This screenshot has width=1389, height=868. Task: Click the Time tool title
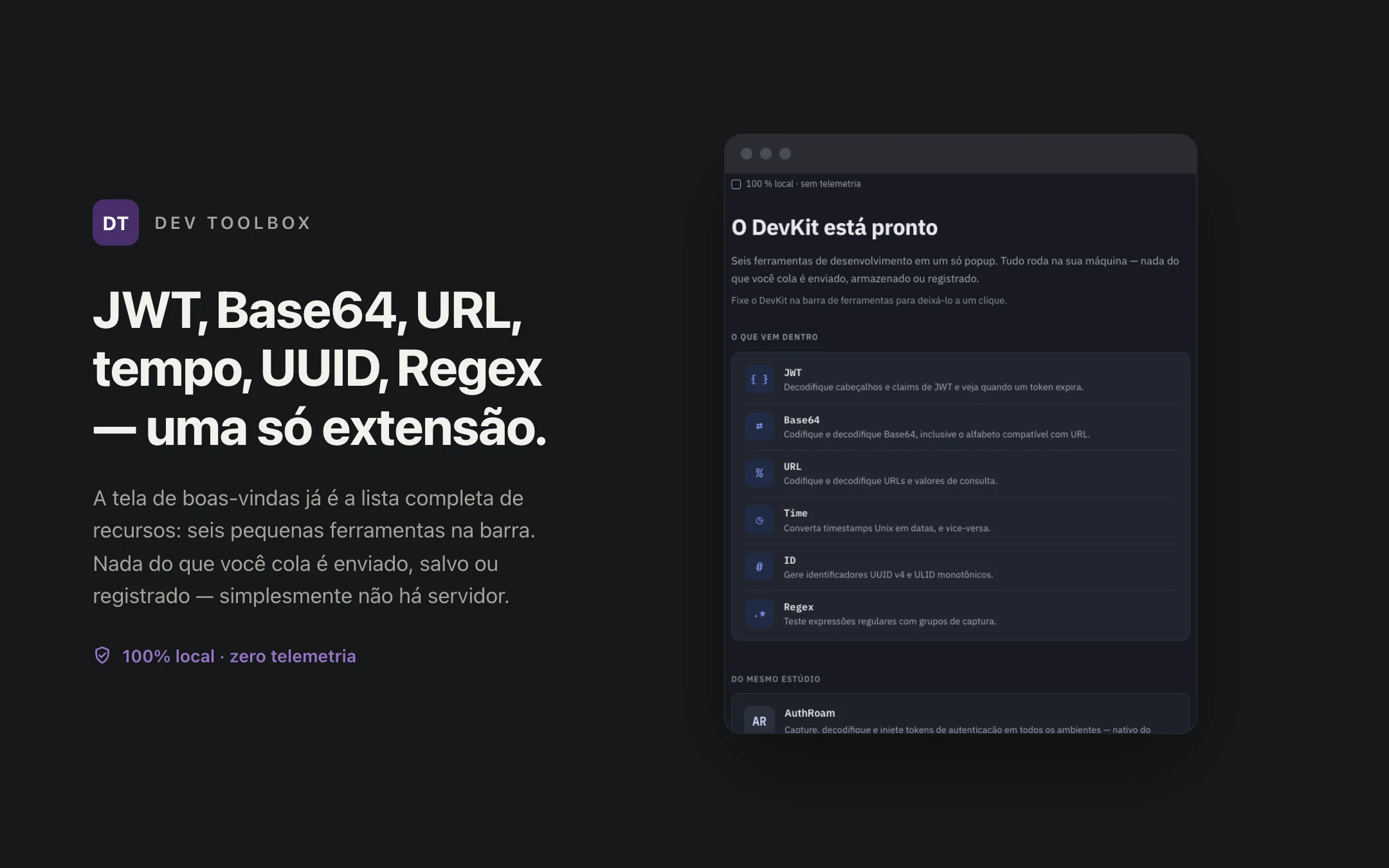(795, 513)
